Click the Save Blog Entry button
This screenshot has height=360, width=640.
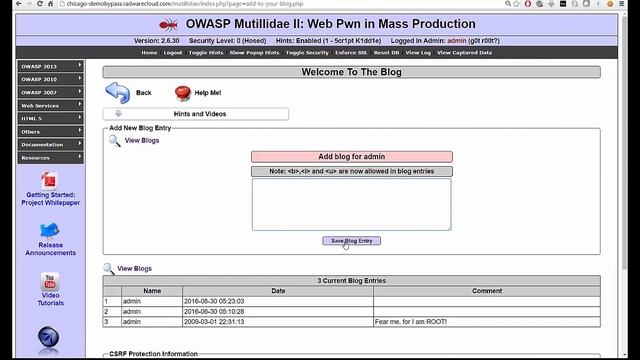pyautogui.click(x=351, y=241)
